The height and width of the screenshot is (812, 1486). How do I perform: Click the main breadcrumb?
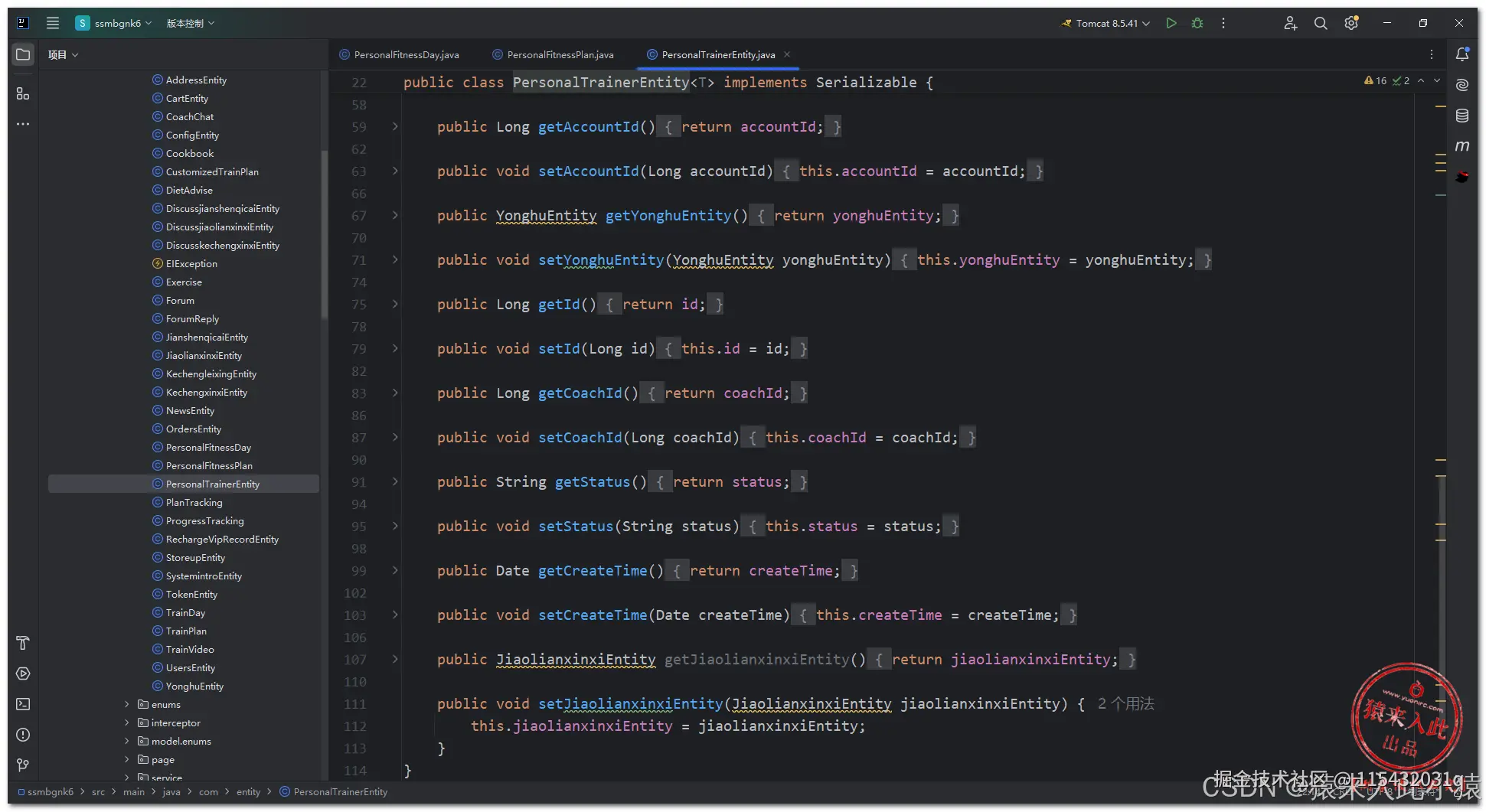134,791
